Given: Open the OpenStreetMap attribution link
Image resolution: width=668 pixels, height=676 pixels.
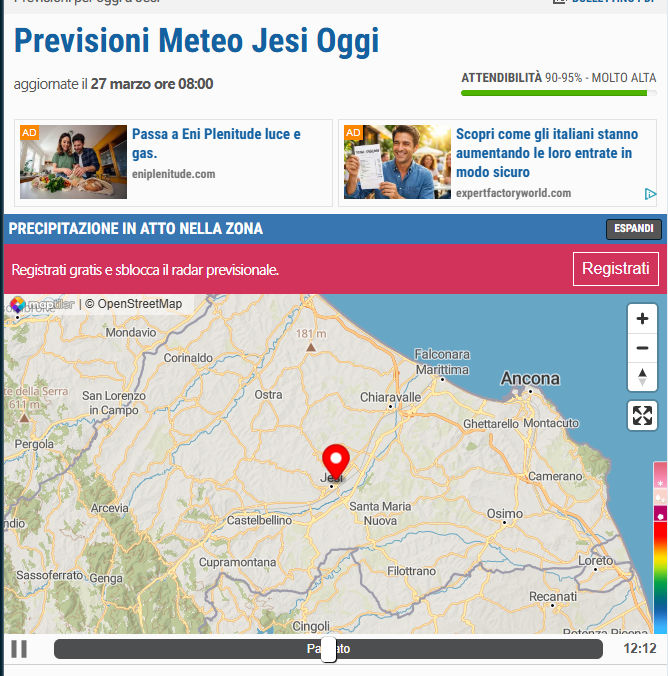Looking at the screenshot, I should [140, 304].
